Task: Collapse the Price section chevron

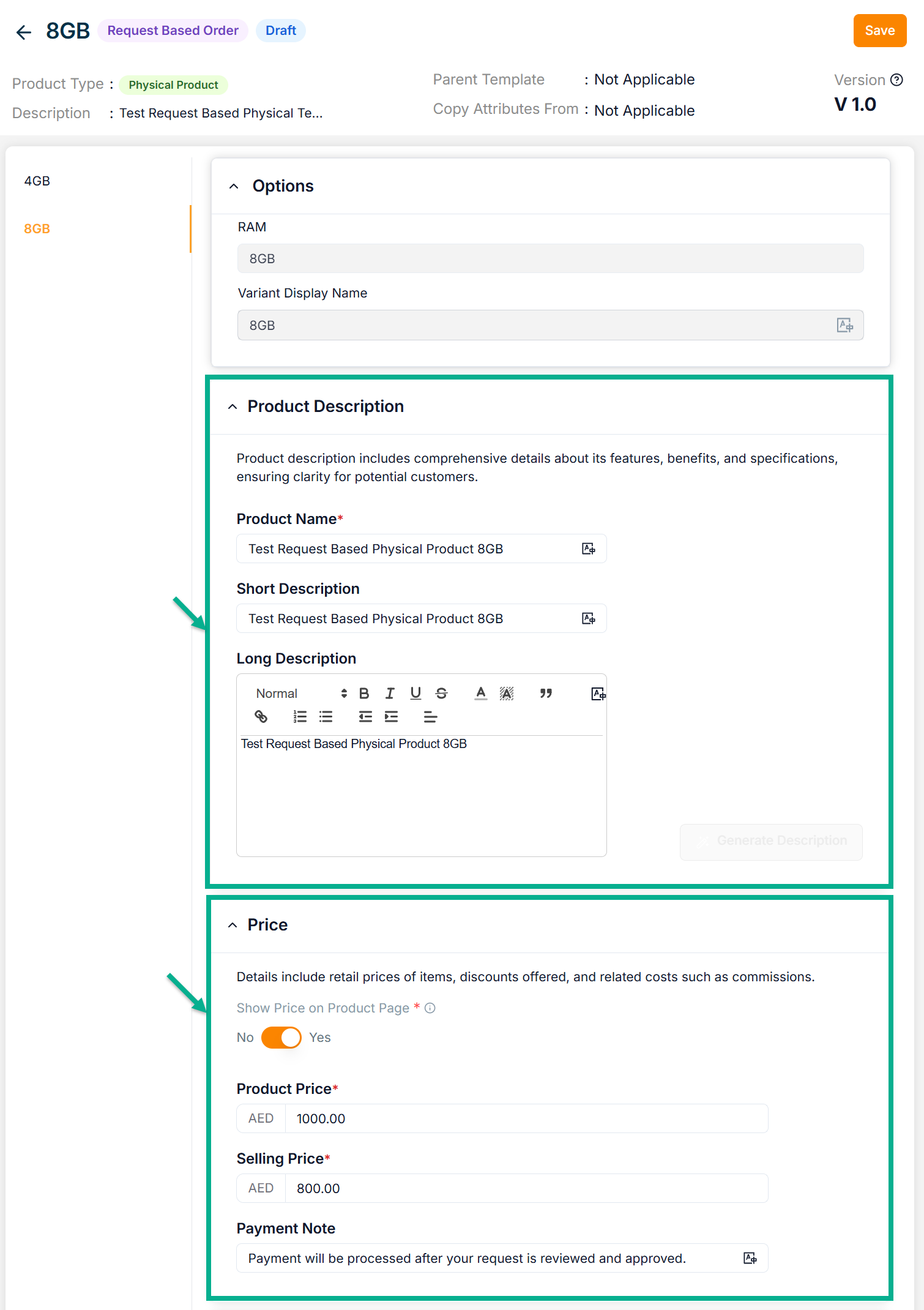Action: pos(233,925)
